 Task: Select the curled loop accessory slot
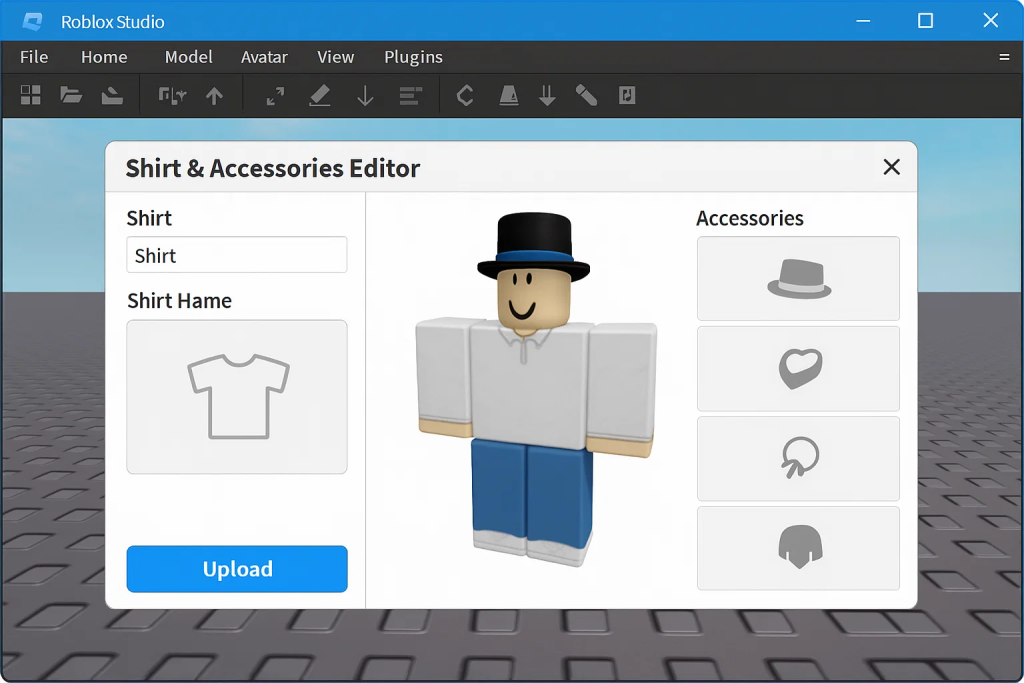pos(798,459)
